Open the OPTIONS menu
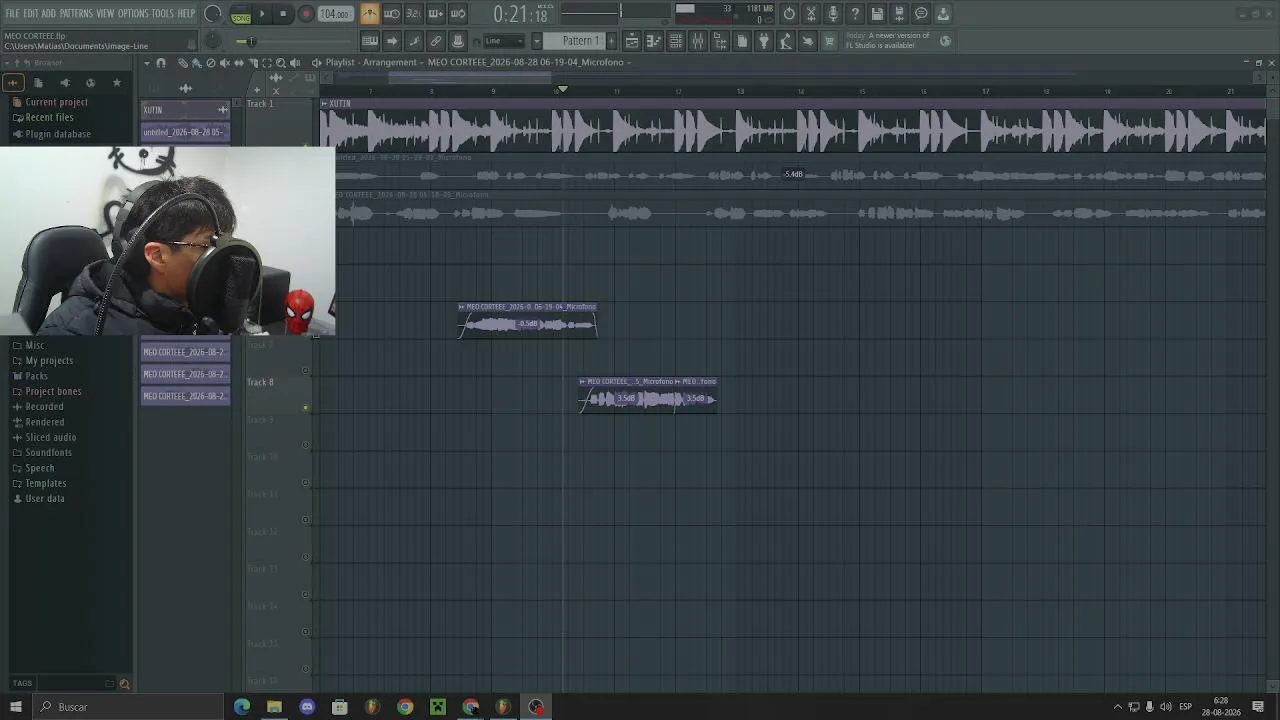This screenshot has width=1280, height=720. pyautogui.click(x=133, y=14)
